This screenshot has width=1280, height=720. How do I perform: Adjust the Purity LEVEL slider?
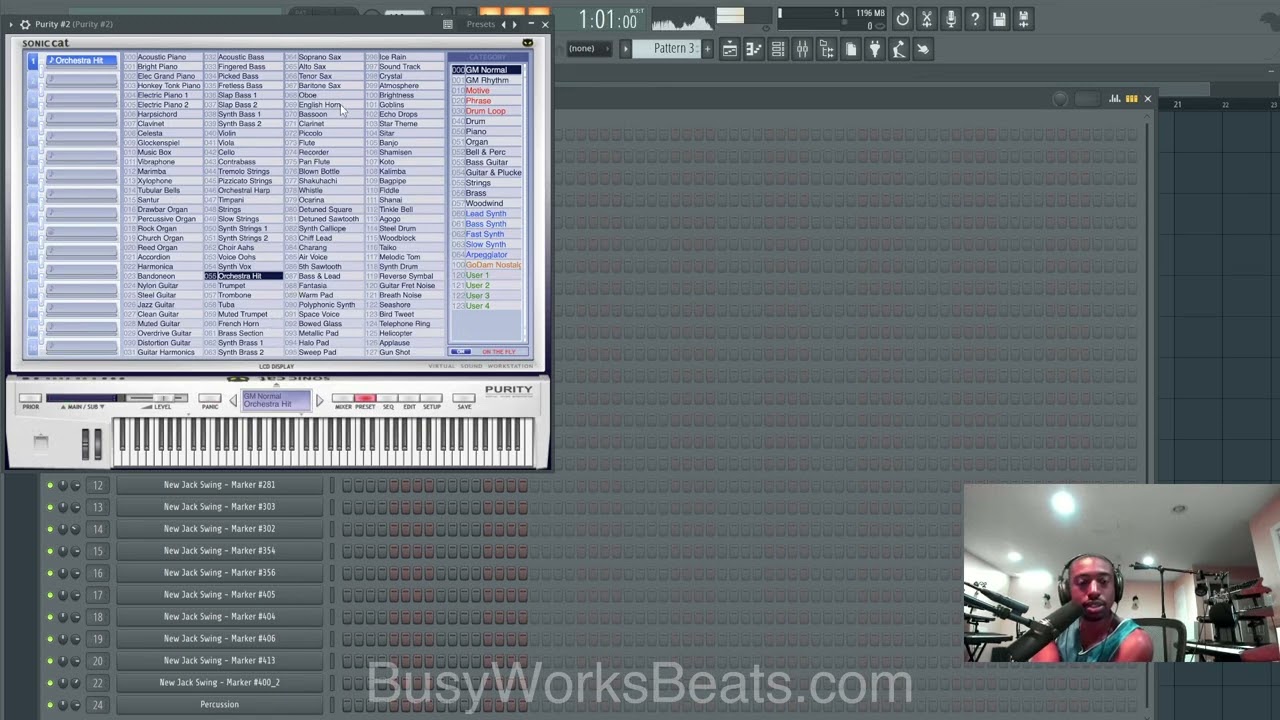tap(160, 399)
